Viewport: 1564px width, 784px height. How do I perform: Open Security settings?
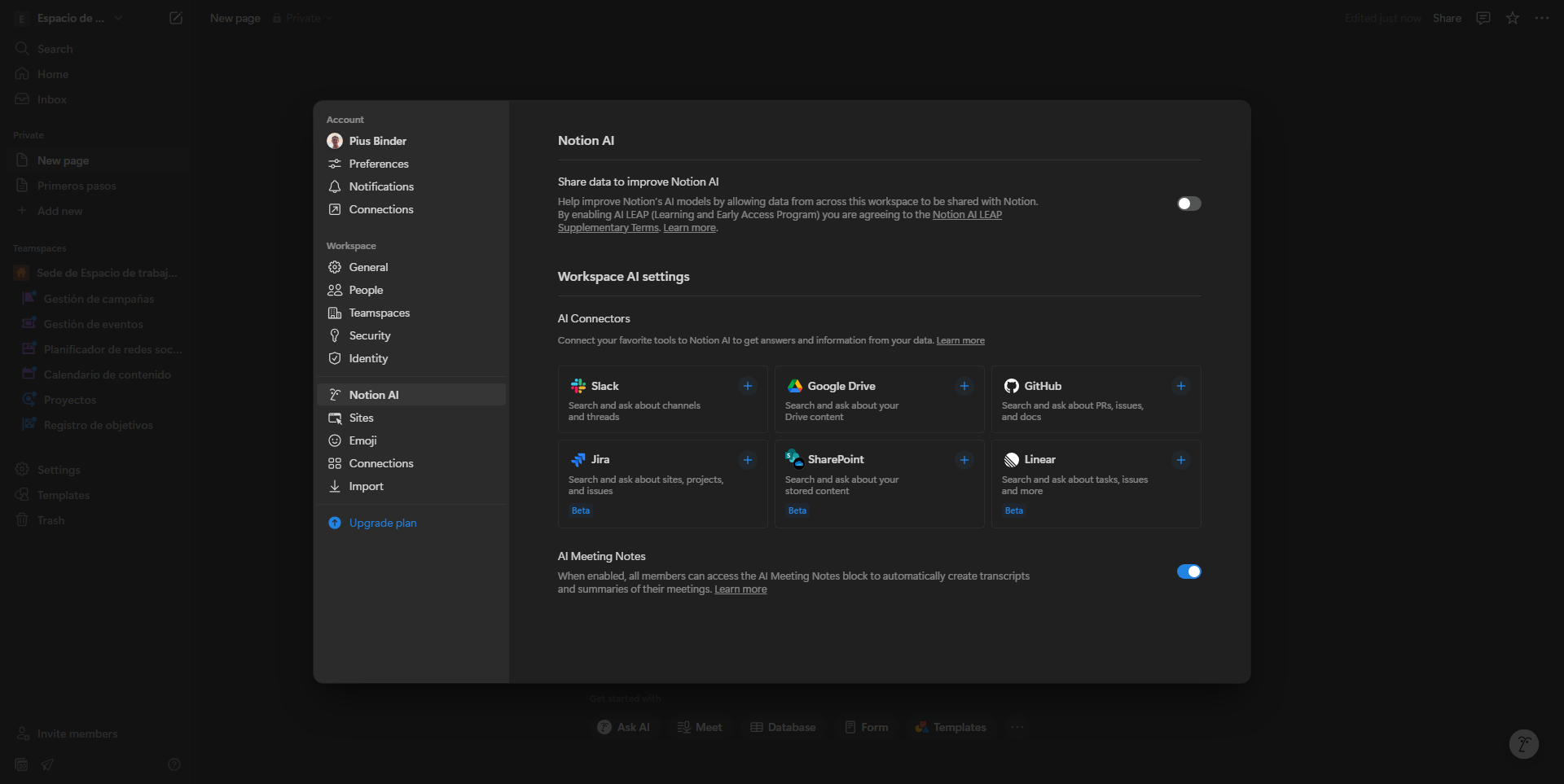pyautogui.click(x=411, y=335)
